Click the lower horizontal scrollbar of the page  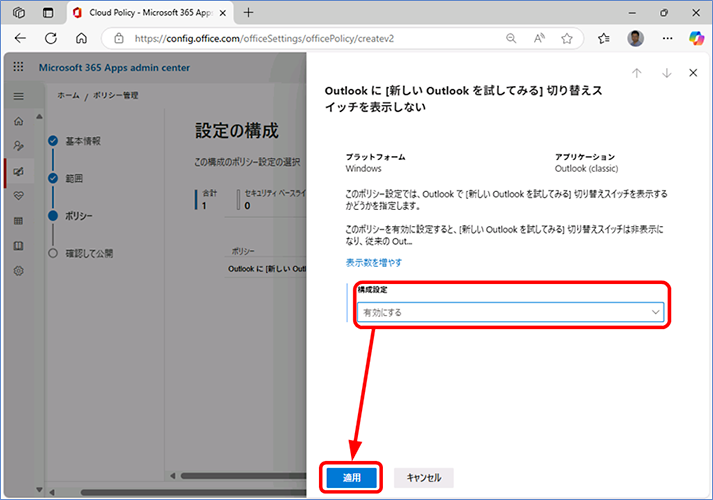[x=194, y=492]
